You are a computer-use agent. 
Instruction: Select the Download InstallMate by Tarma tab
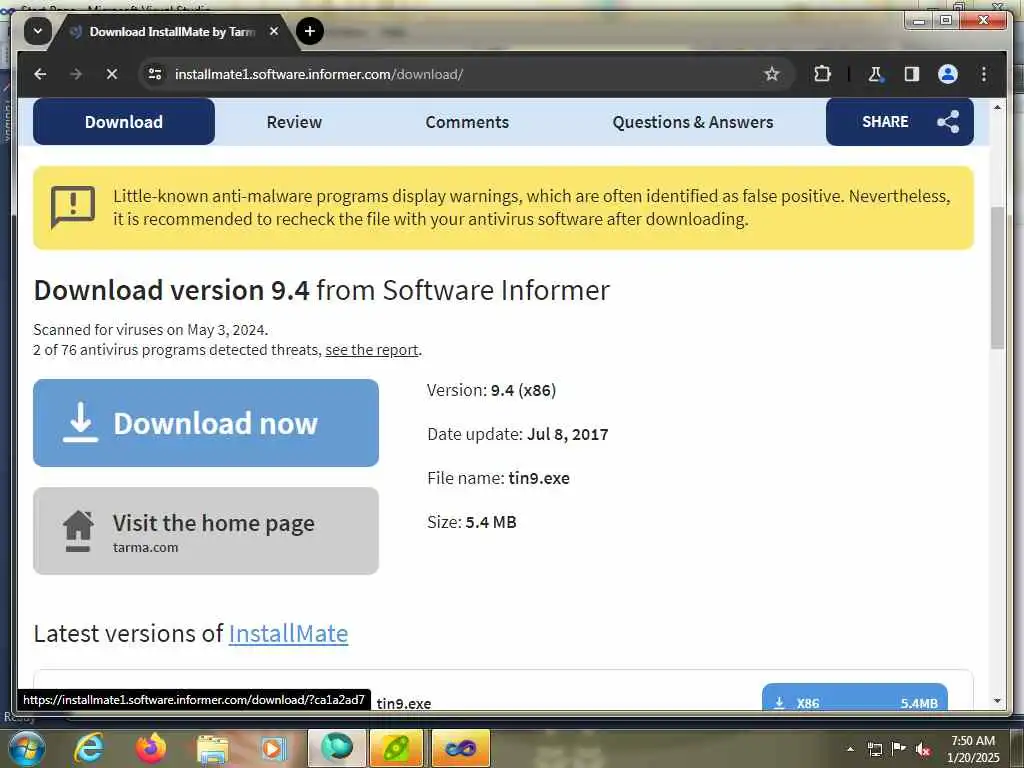pyautogui.click(x=171, y=31)
